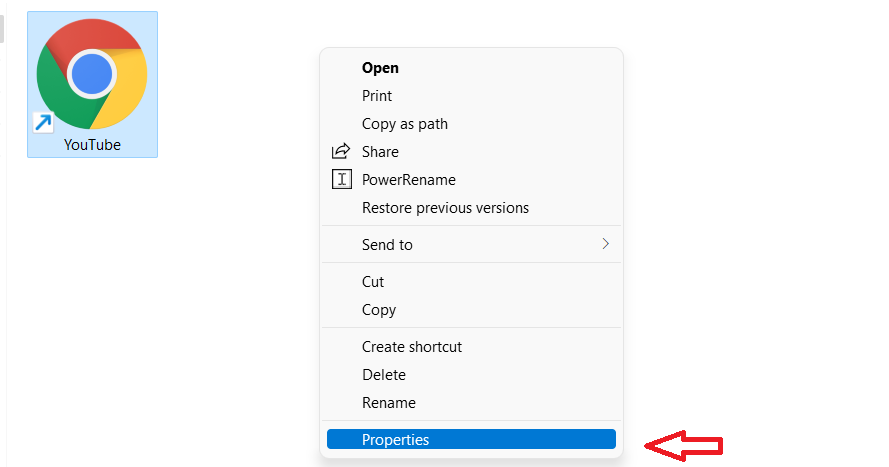889x467 pixels.
Task: Click Copy as path in the menu
Action: click(x=405, y=124)
